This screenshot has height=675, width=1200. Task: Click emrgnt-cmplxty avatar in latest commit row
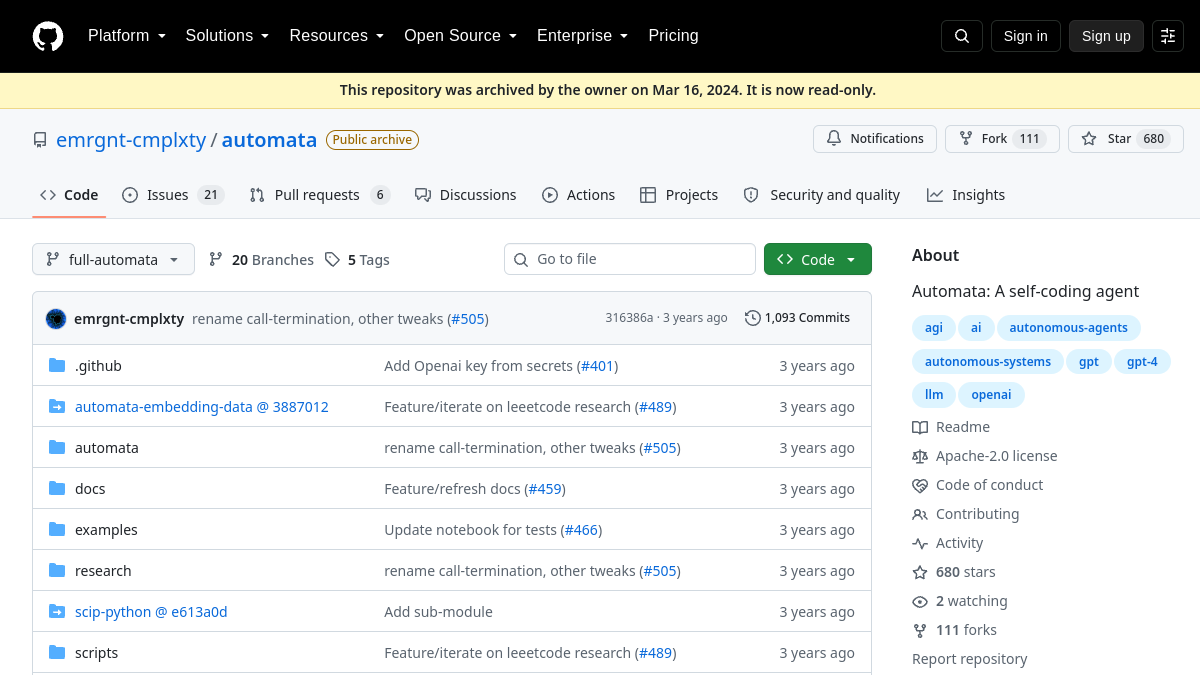56,319
